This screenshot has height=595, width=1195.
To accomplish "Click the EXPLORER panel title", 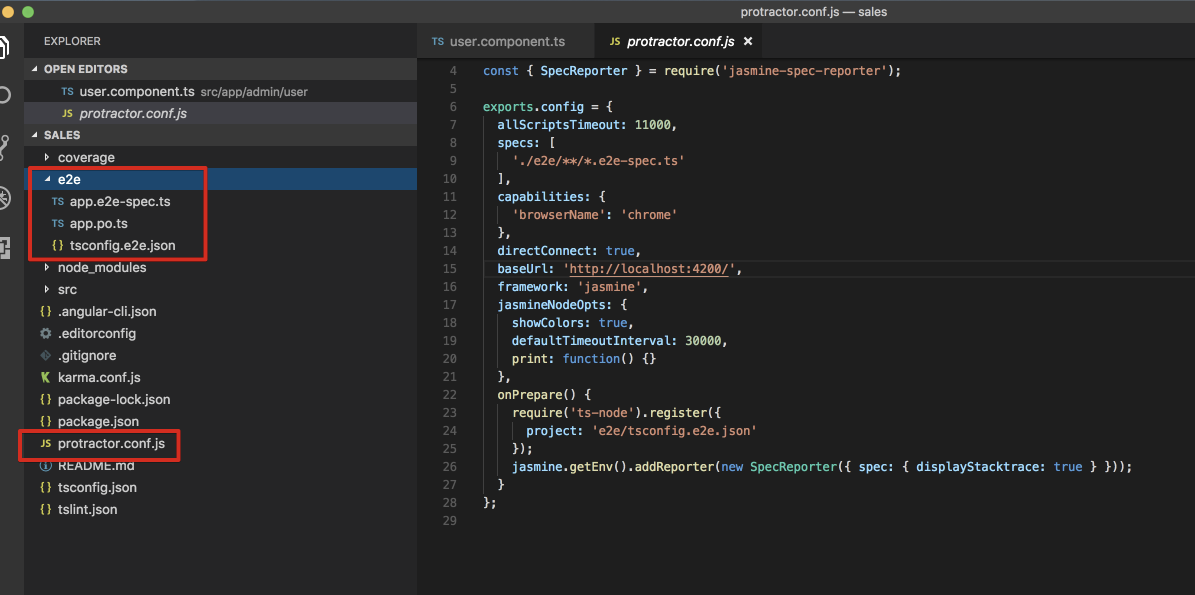I will click(x=72, y=41).
